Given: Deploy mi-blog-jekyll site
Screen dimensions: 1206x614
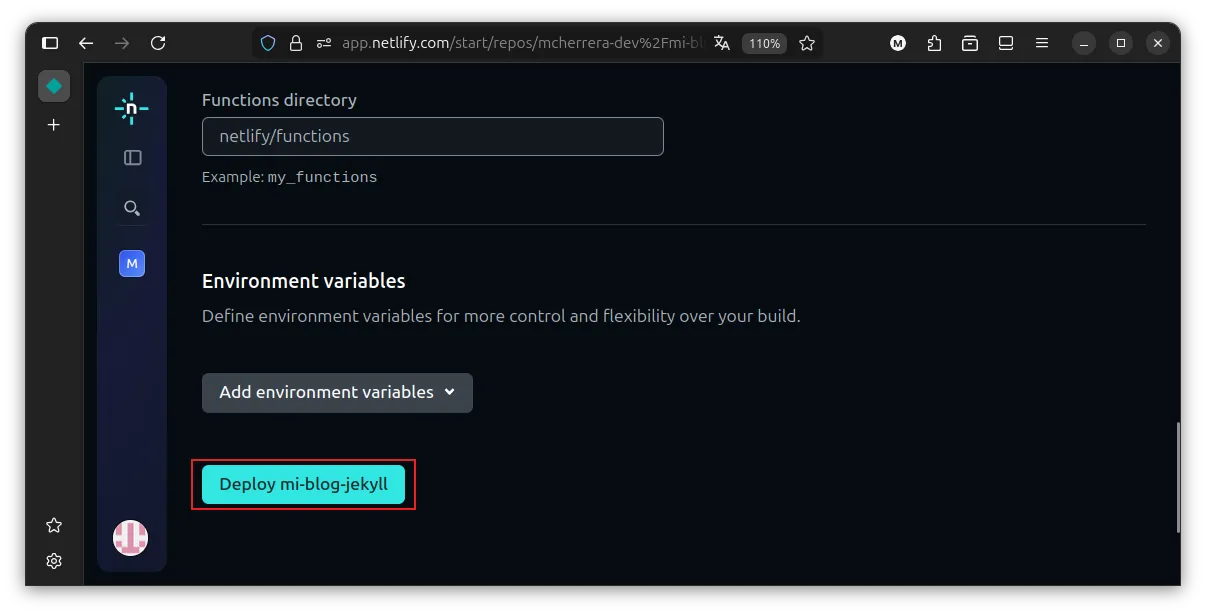Looking at the screenshot, I should click(x=303, y=484).
